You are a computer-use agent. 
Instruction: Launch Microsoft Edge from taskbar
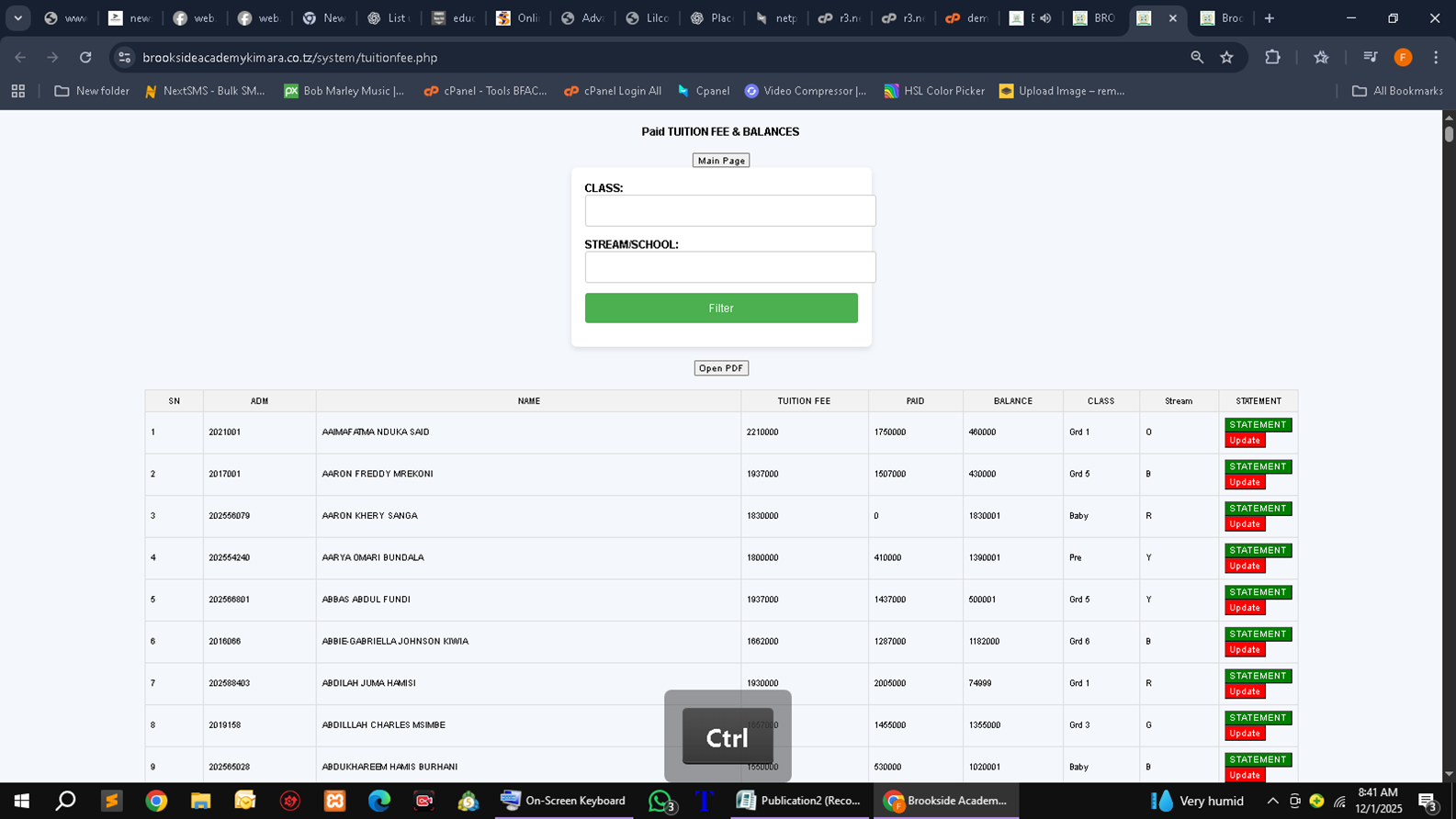[x=378, y=801]
